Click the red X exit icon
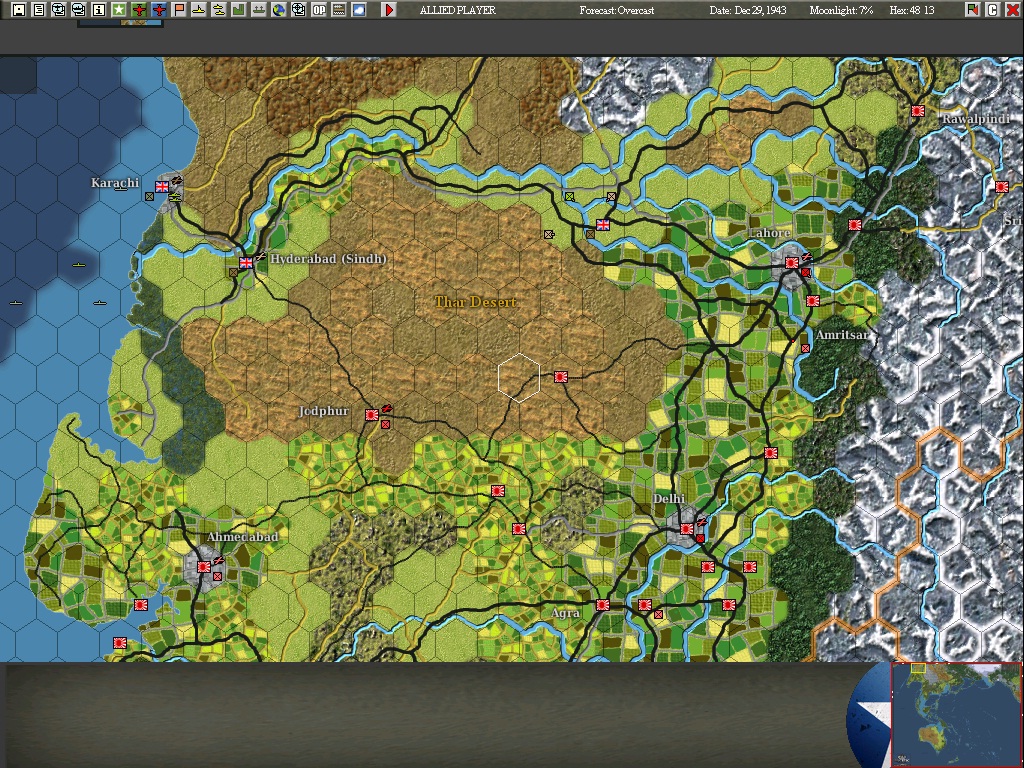 [x=1012, y=10]
